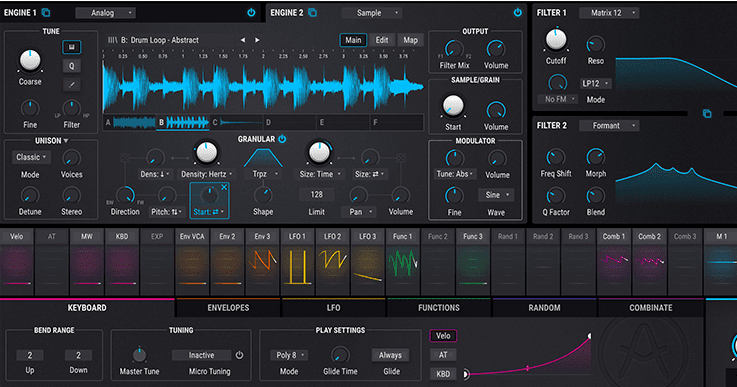This screenshot has height=387, width=737.
Task: Click Always glide button
Action: pyautogui.click(x=390, y=355)
